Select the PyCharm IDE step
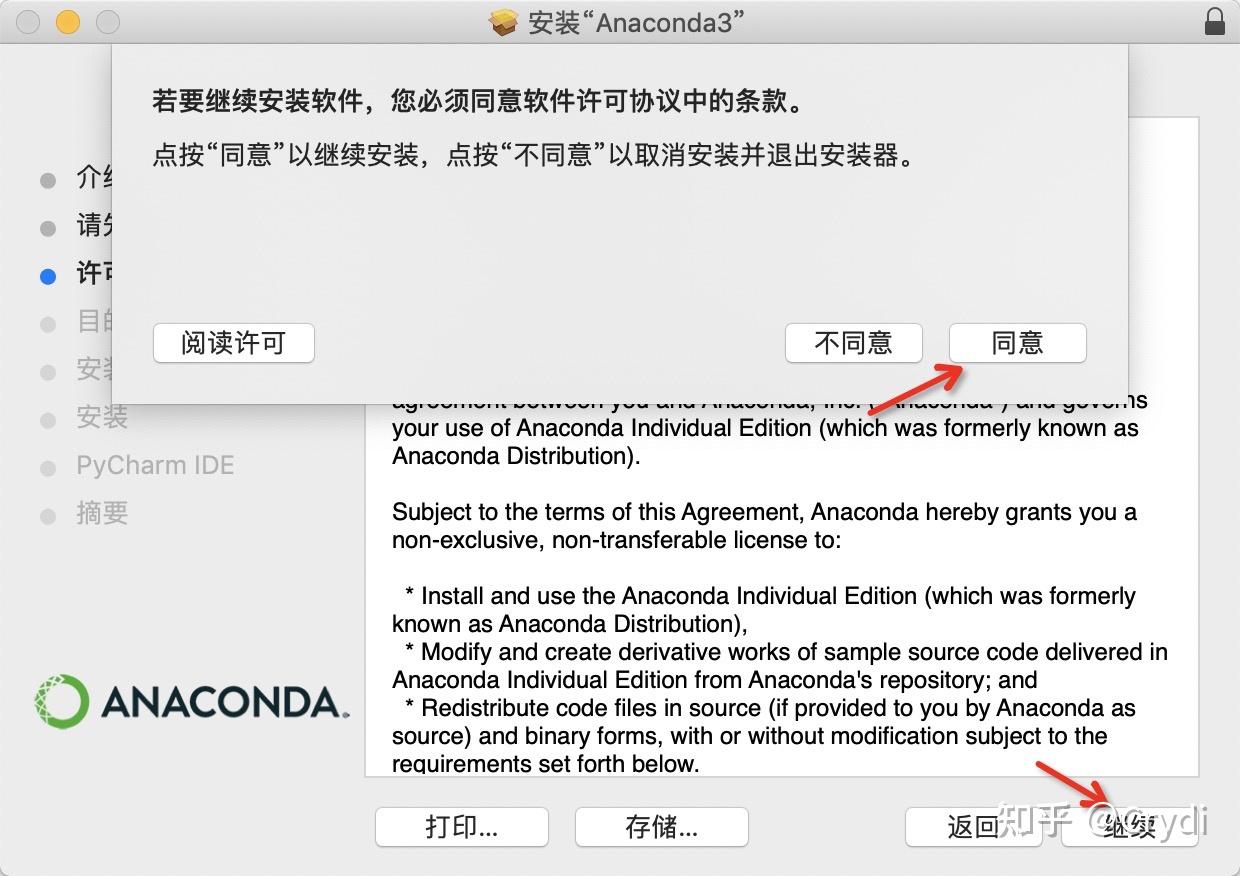Image resolution: width=1240 pixels, height=876 pixels. click(x=155, y=465)
